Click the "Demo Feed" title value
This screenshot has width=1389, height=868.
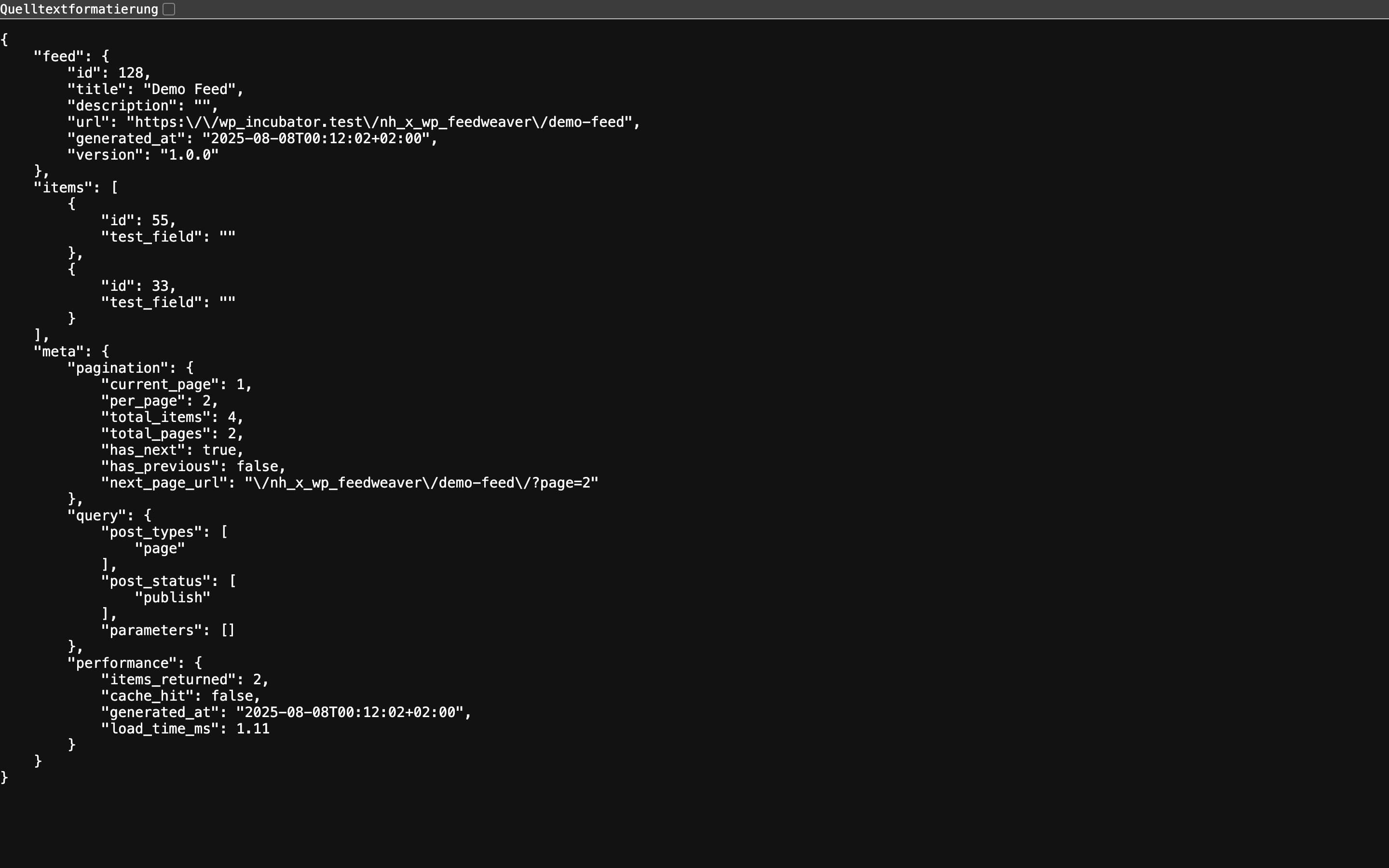pyautogui.click(x=190, y=90)
